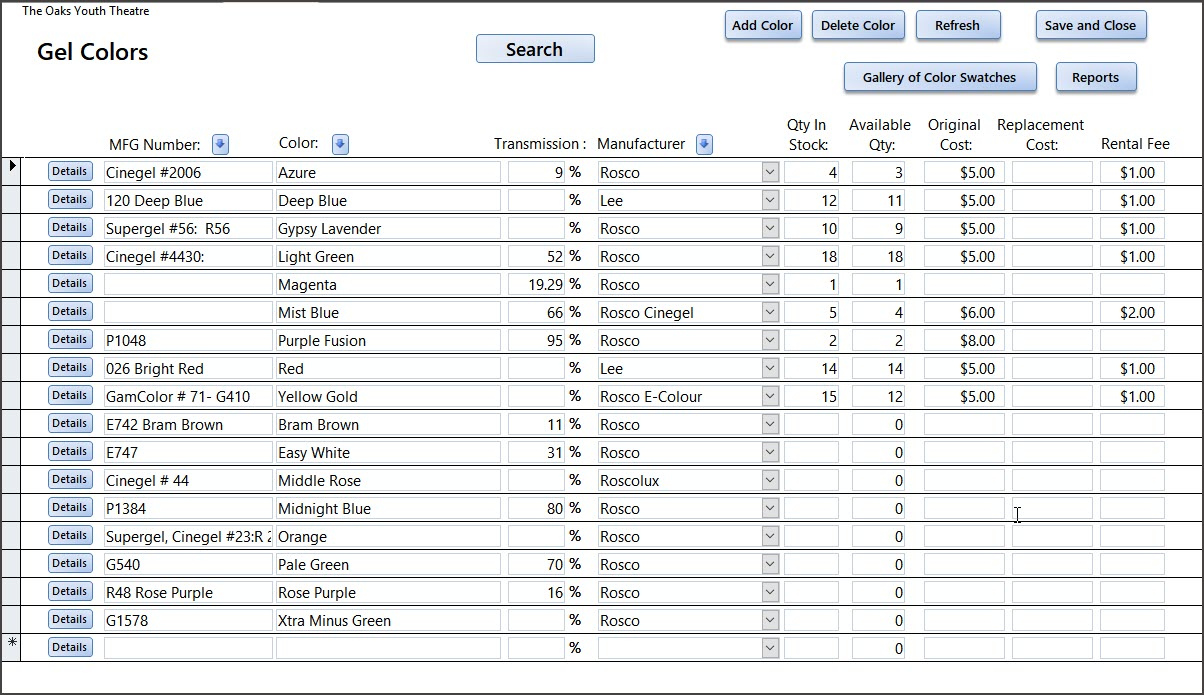Expand manufacturer dropdown for Middle Rose row

[770, 480]
